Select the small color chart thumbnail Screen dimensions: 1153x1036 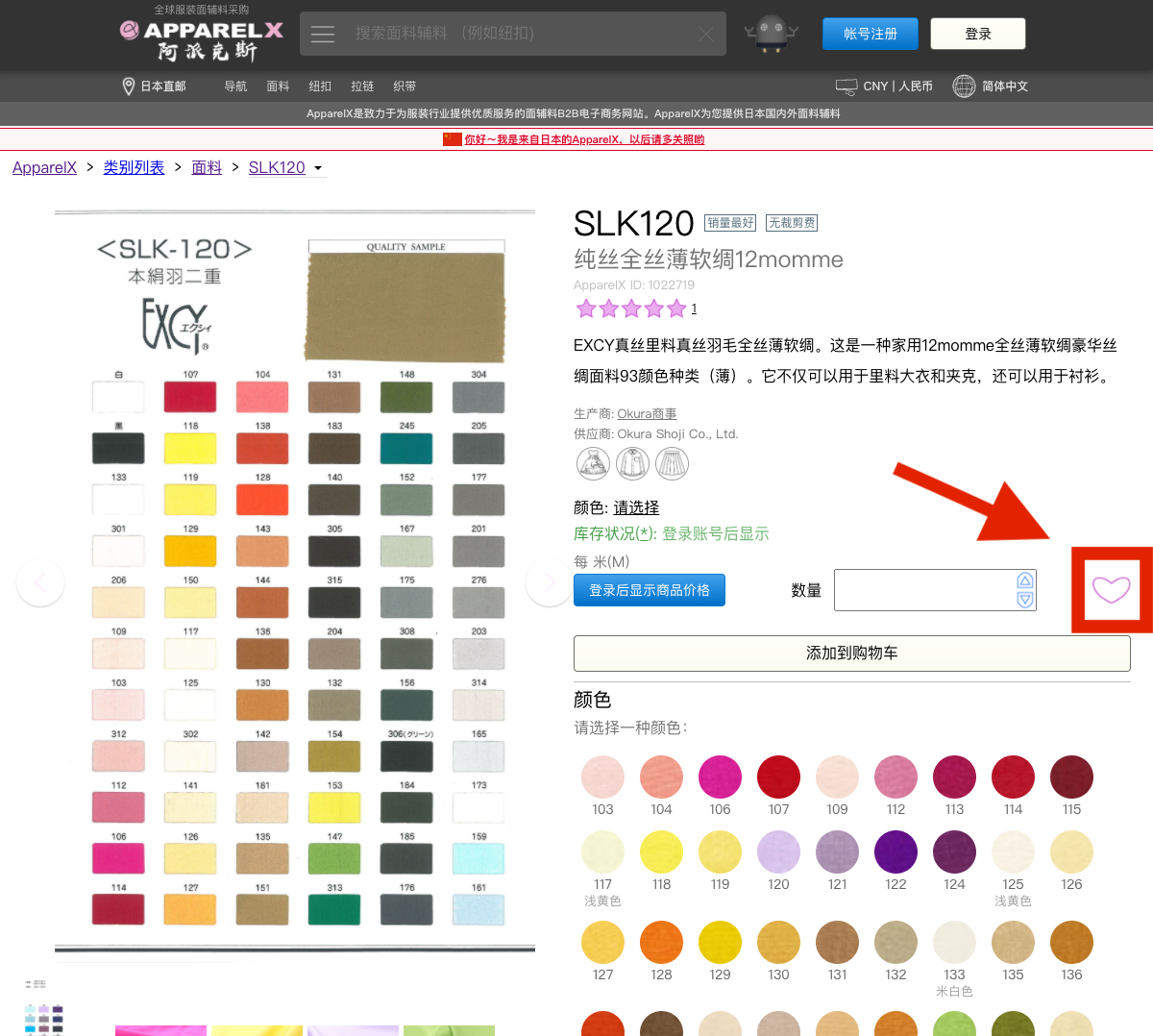[43, 1019]
